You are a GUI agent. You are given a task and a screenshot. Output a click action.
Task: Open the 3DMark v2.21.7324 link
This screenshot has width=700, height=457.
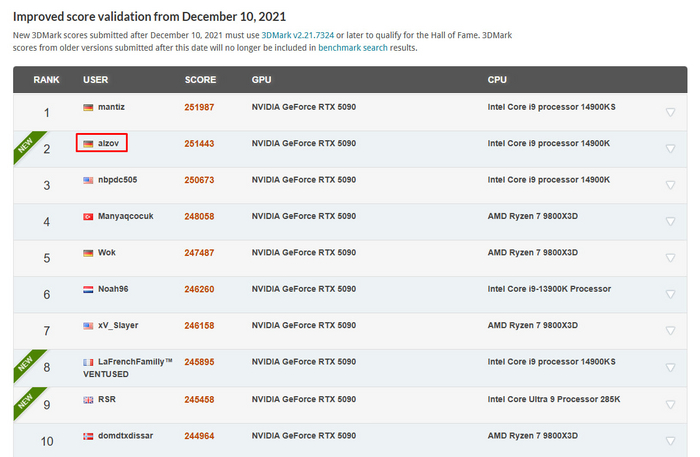pos(297,35)
